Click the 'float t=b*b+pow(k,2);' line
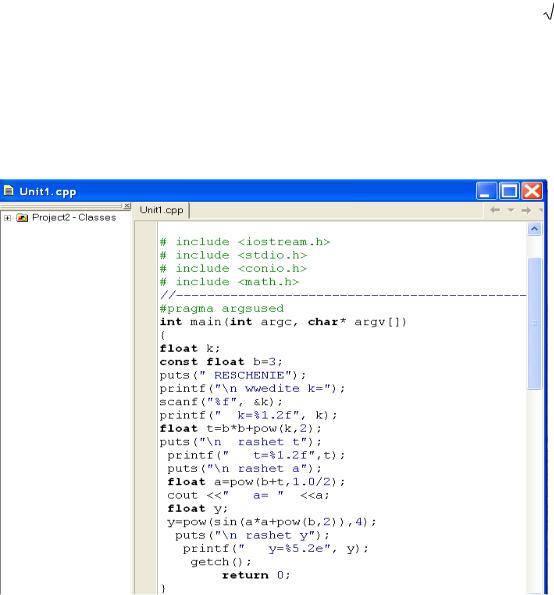 pos(241,428)
